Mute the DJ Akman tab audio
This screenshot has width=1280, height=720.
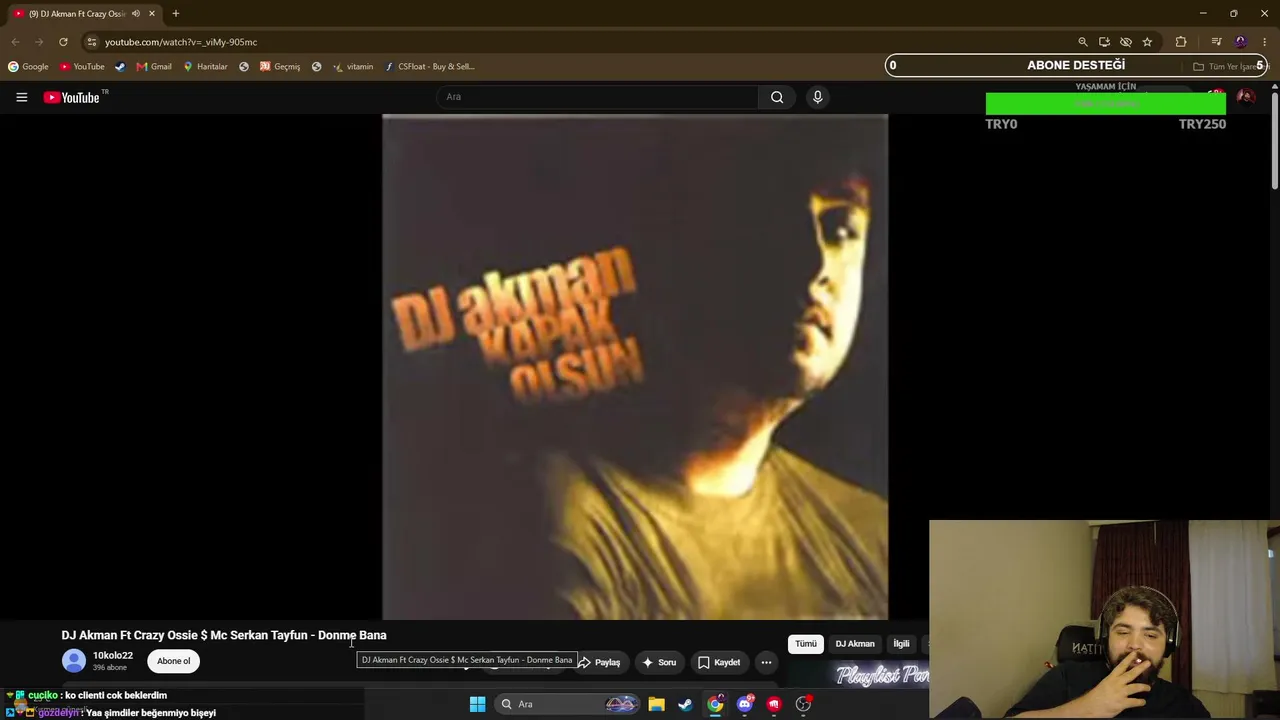pos(136,14)
